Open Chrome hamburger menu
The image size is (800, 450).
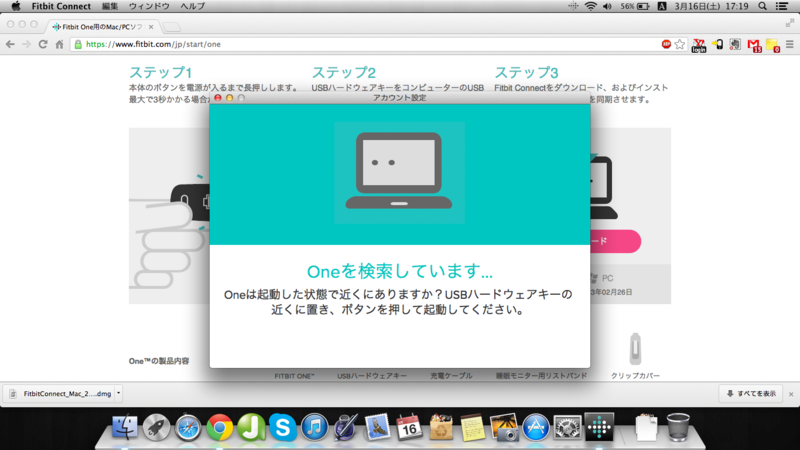click(x=790, y=44)
